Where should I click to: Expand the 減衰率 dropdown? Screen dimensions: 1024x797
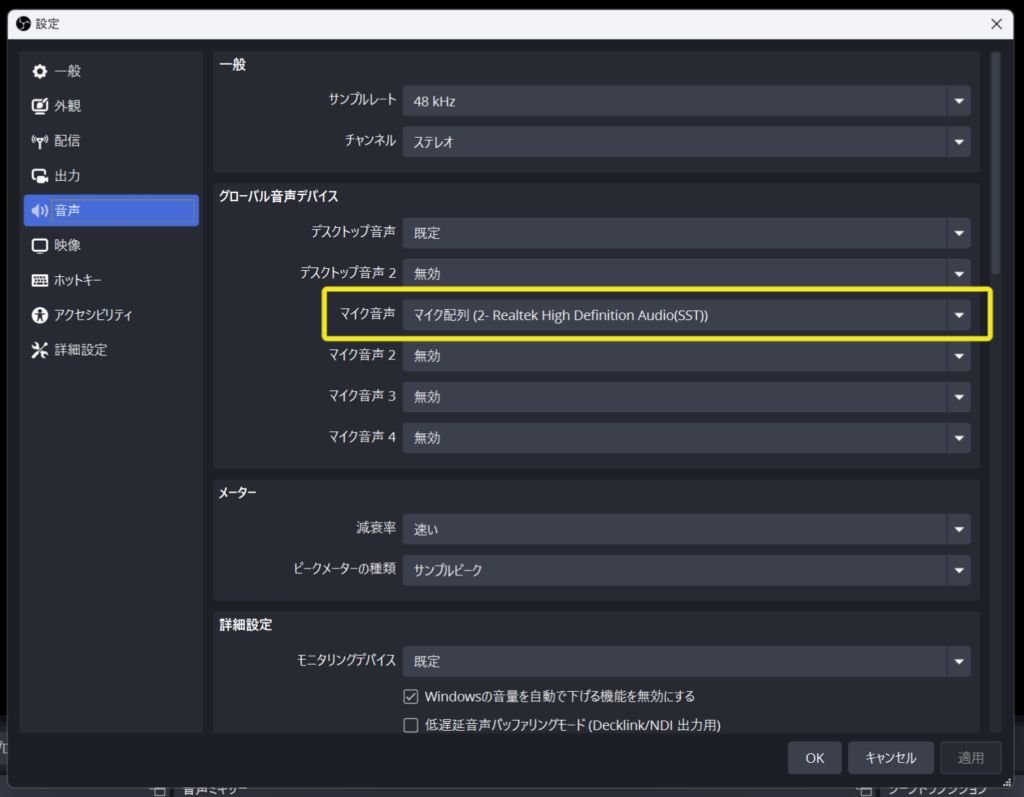pyautogui.click(x=686, y=529)
